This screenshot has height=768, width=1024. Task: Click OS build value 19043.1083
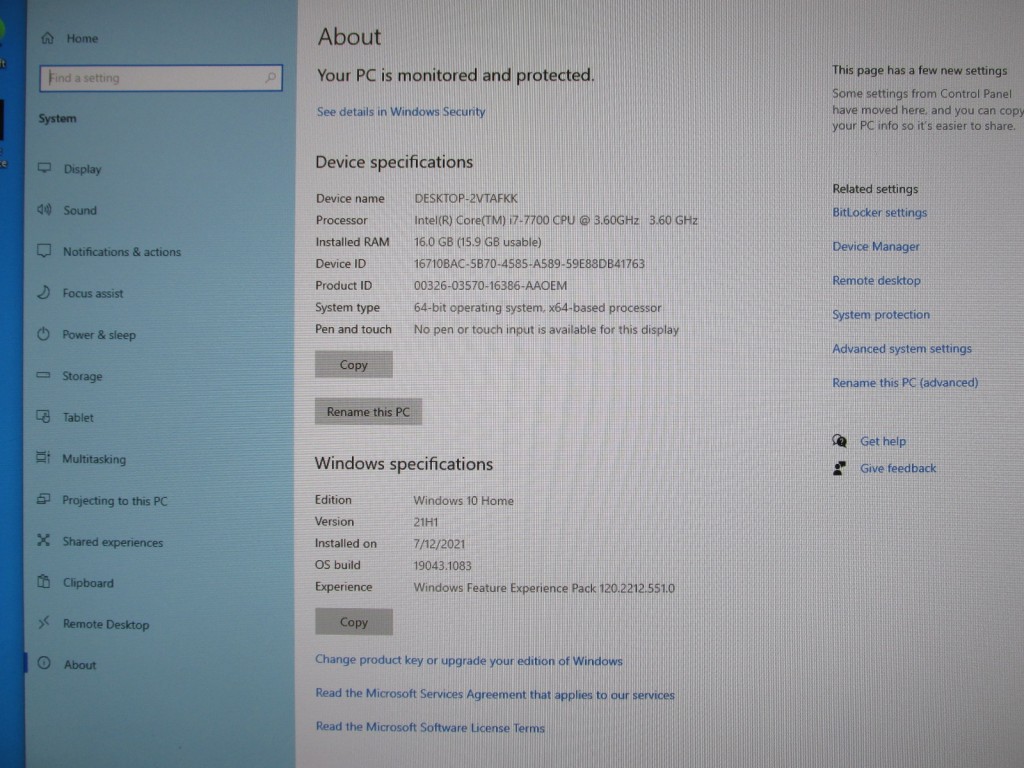[442, 566]
